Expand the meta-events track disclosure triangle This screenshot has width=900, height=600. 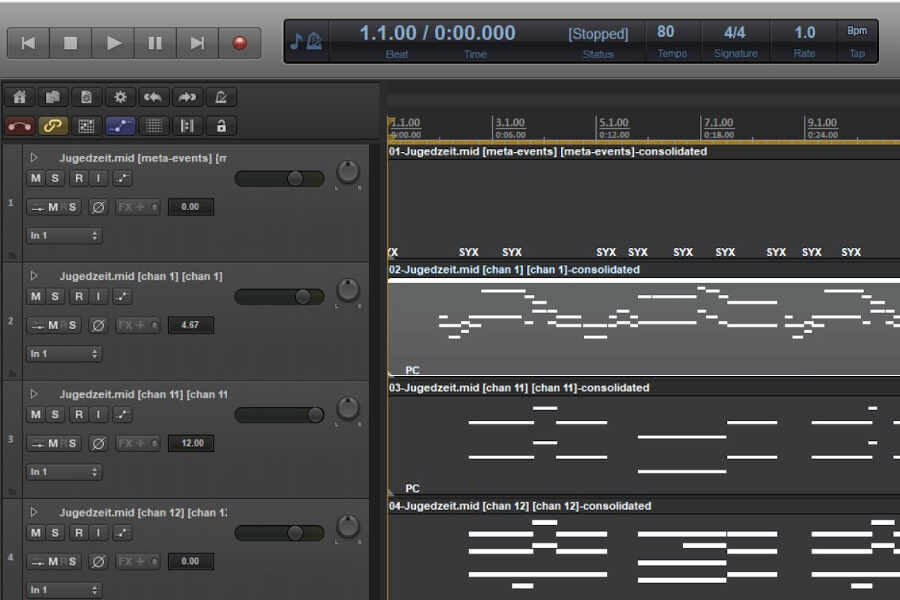point(34,157)
